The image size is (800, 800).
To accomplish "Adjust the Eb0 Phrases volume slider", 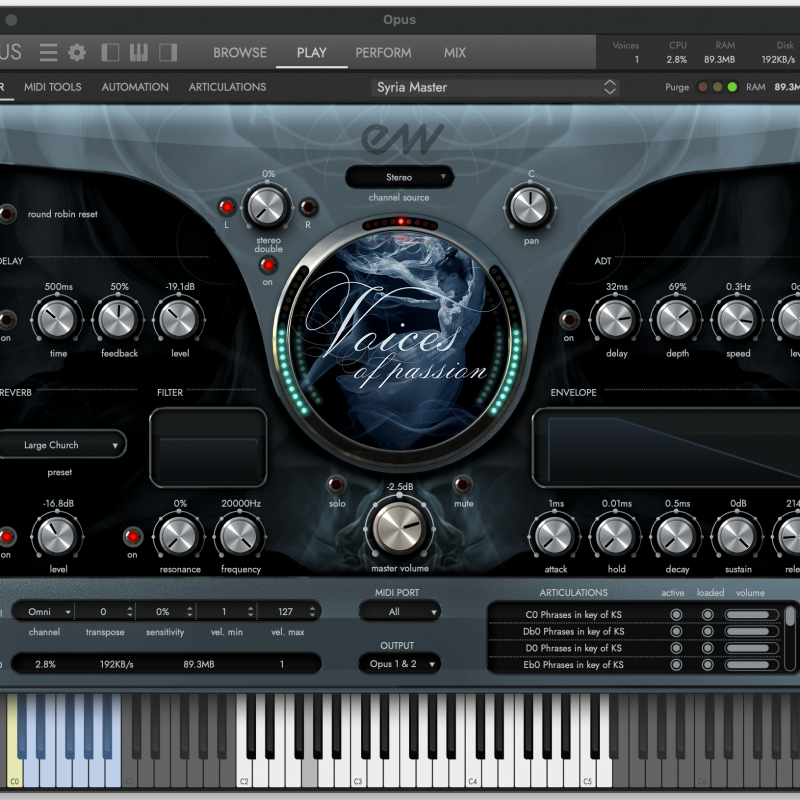I will click(x=751, y=665).
